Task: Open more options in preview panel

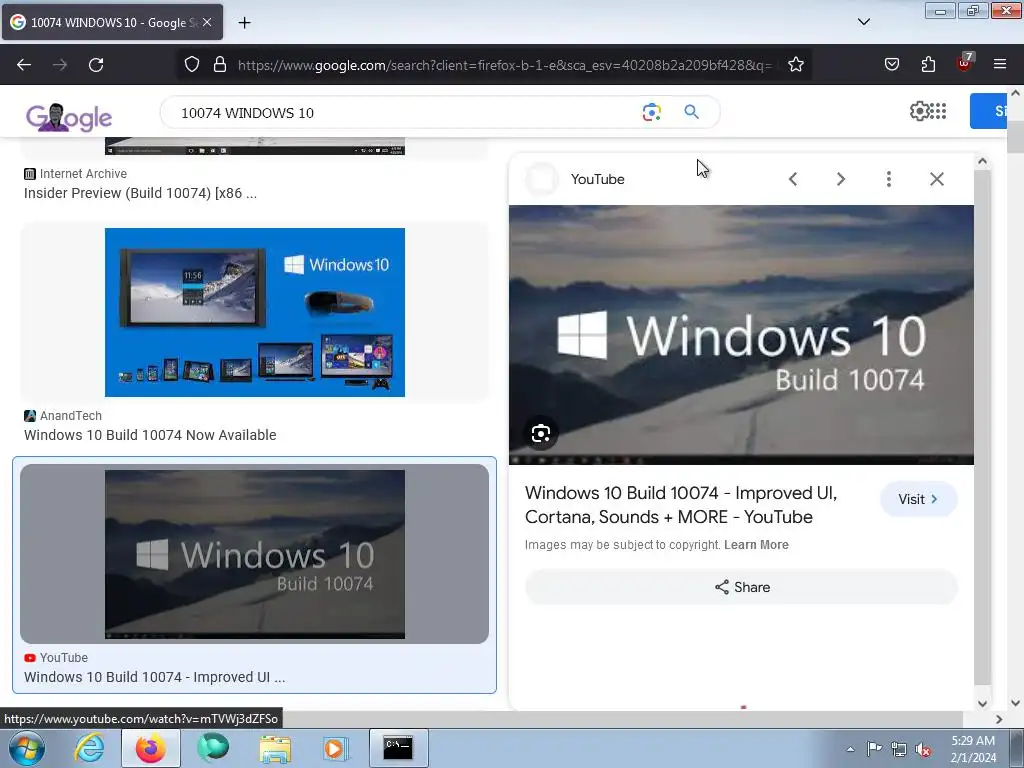Action: point(889,179)
